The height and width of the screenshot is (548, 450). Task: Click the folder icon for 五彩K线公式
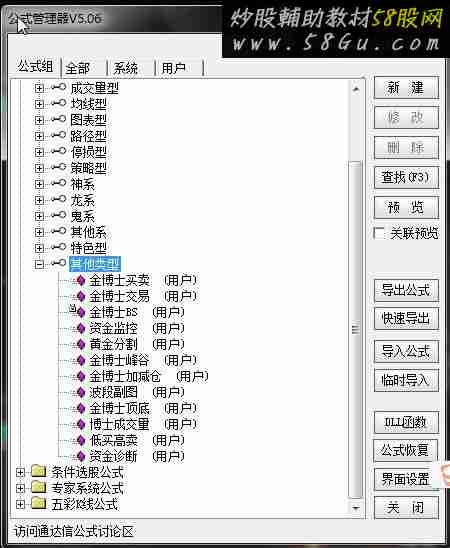38,503
